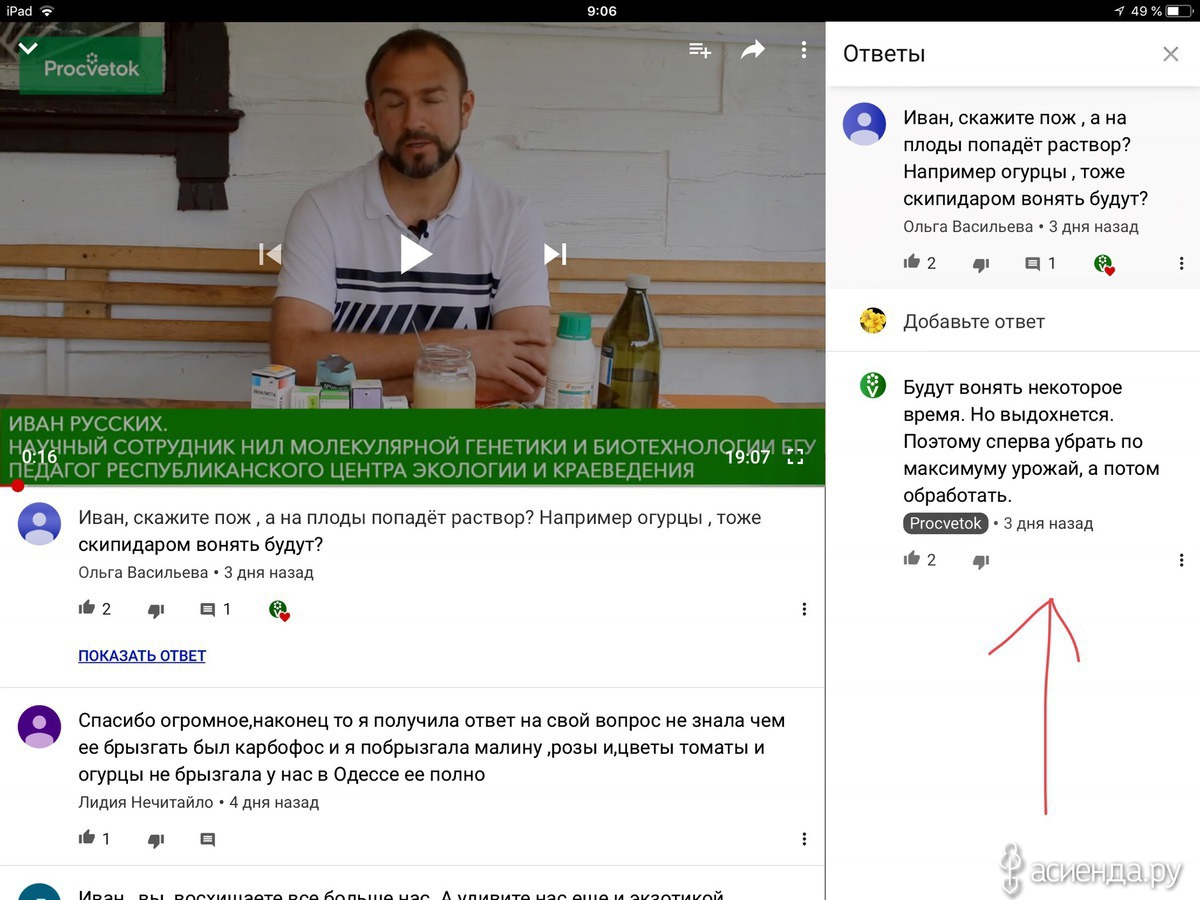The width and height of the screenshot is (1200, 900).
Task: Select Ольга Васильева name in replies panel
Action: point(968,227)
